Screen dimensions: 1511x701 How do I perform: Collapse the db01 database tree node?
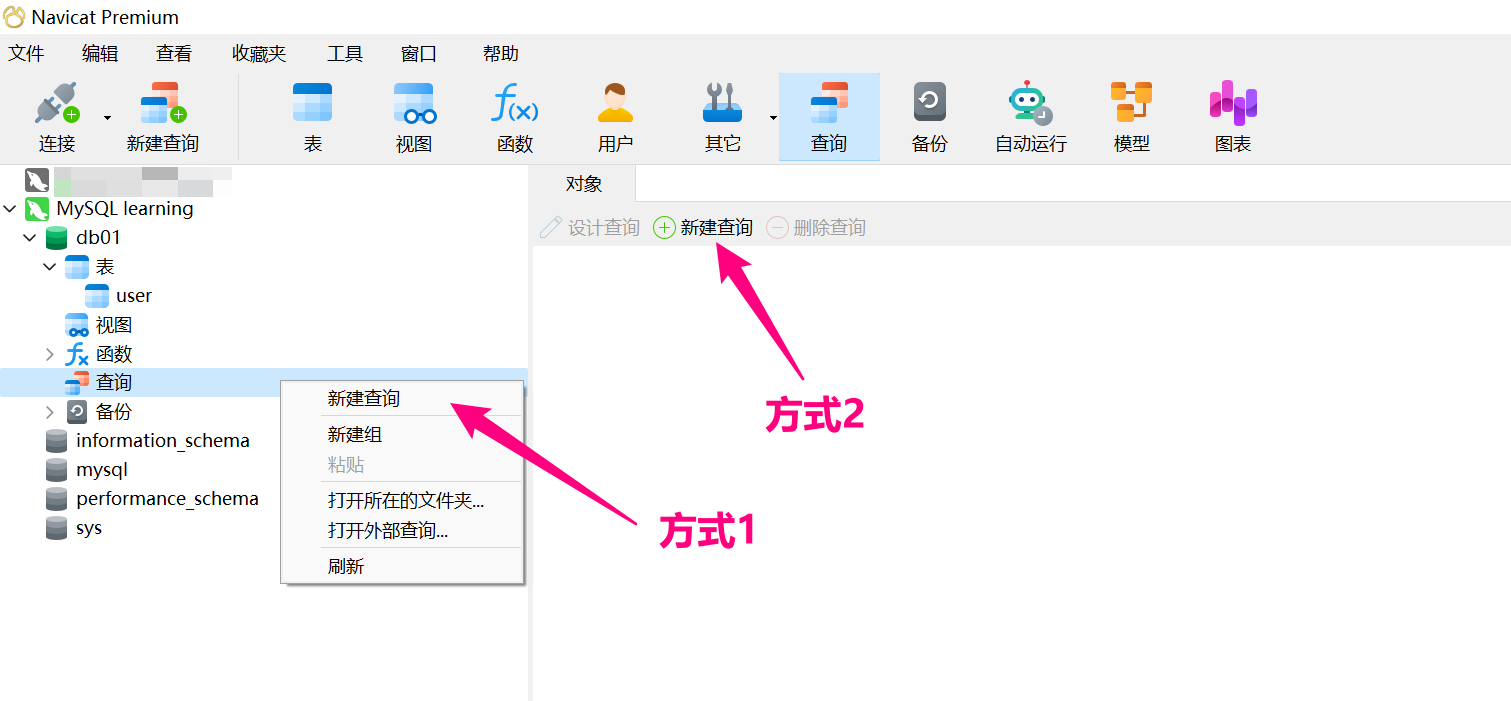click(30, 238)
